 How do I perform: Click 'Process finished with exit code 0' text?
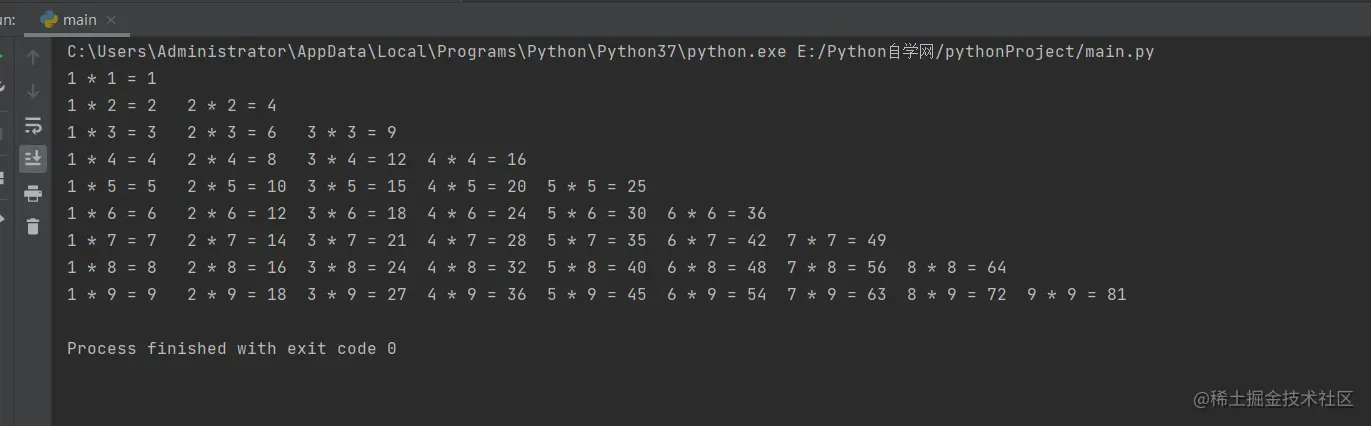pos(231,348)
